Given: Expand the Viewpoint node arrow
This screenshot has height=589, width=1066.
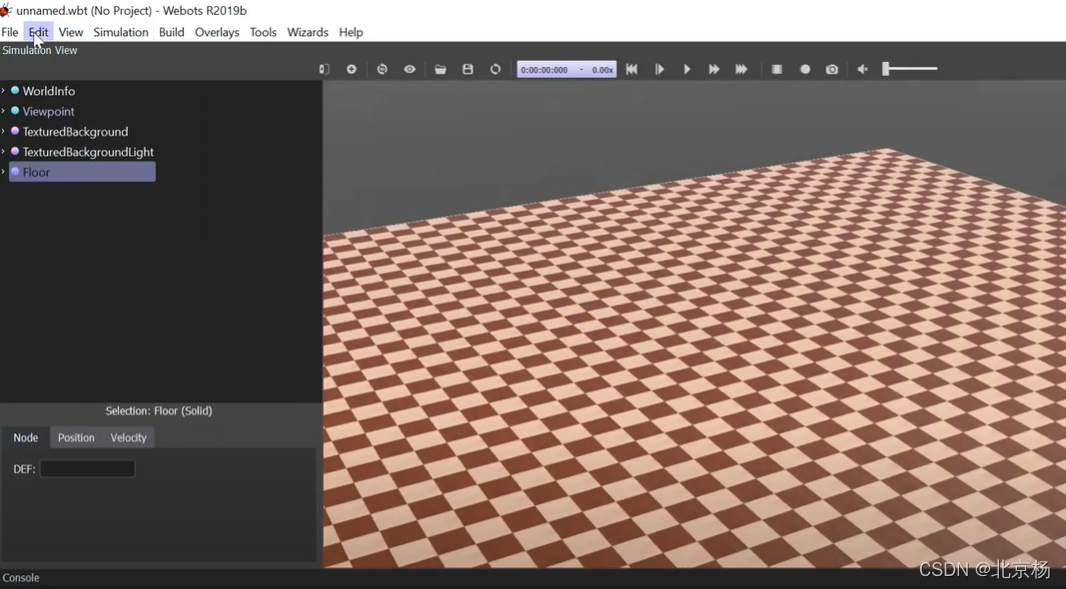Looking at the screenshot, I should pos(3,111).
